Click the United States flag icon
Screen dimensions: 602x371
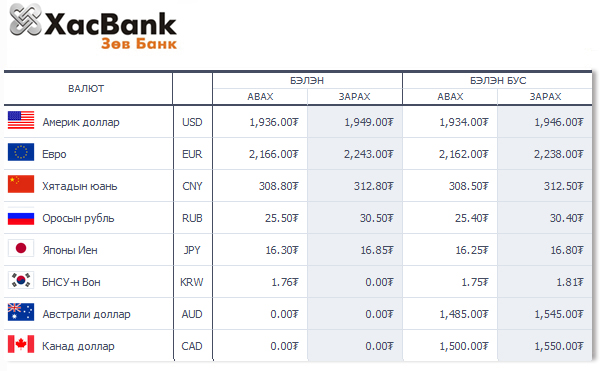pos(21,120)
